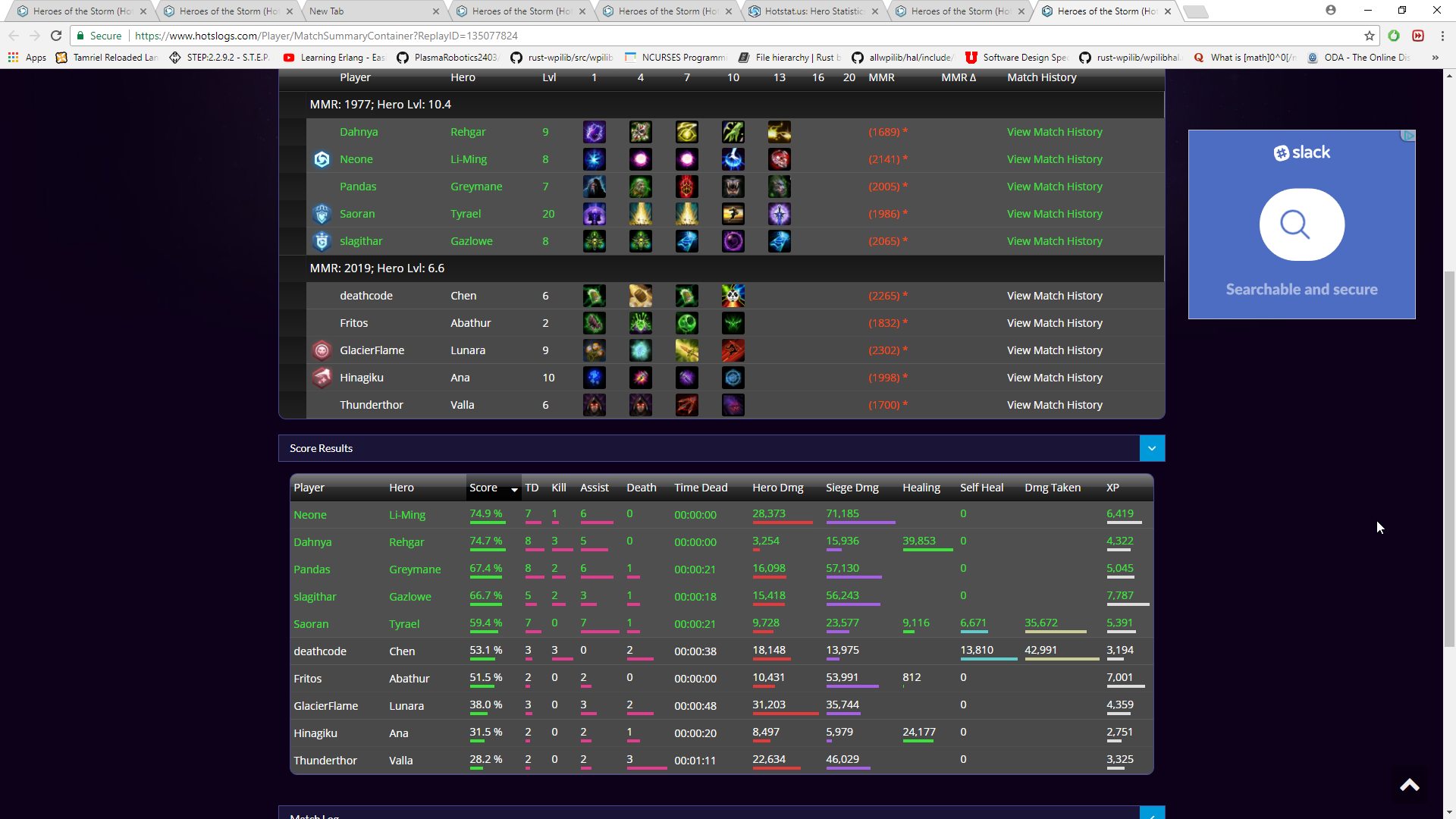Click the Chrome profile avatar icon
Image resolution: width=1456 pixels, height=819 pixels.
(x=1331, y=11)
